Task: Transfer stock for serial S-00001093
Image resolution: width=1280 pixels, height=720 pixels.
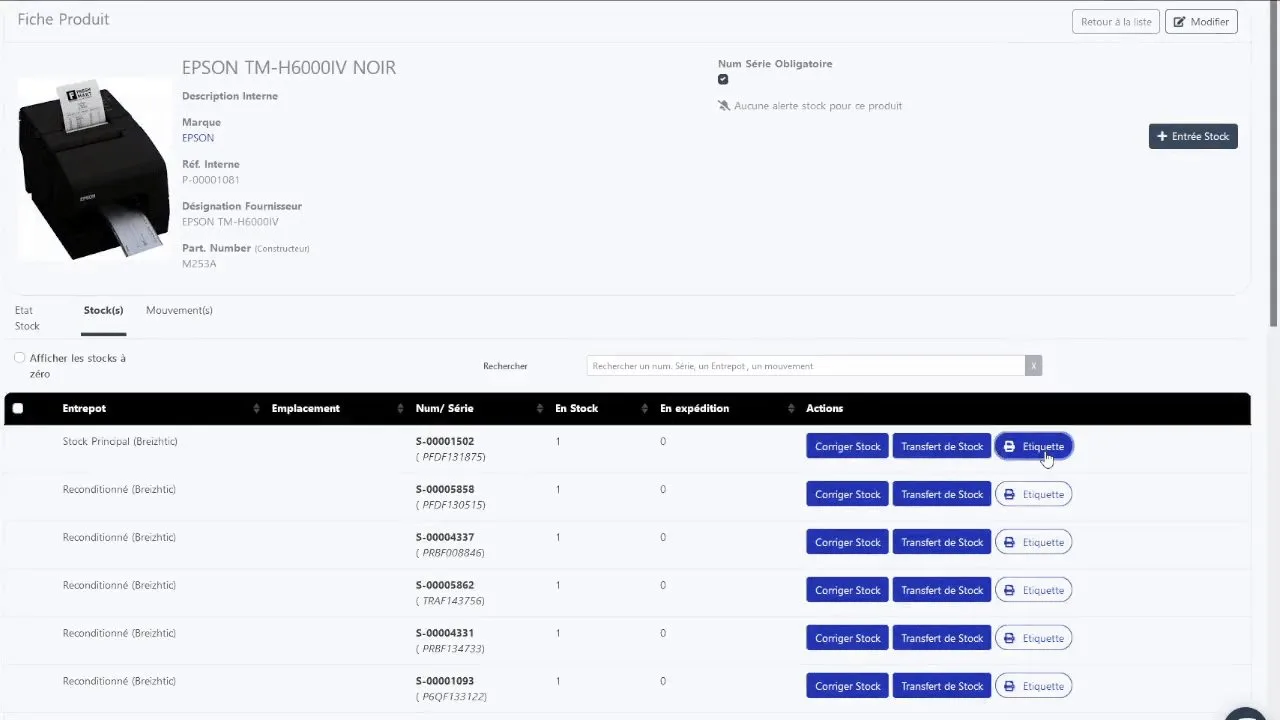Action: 942,686
